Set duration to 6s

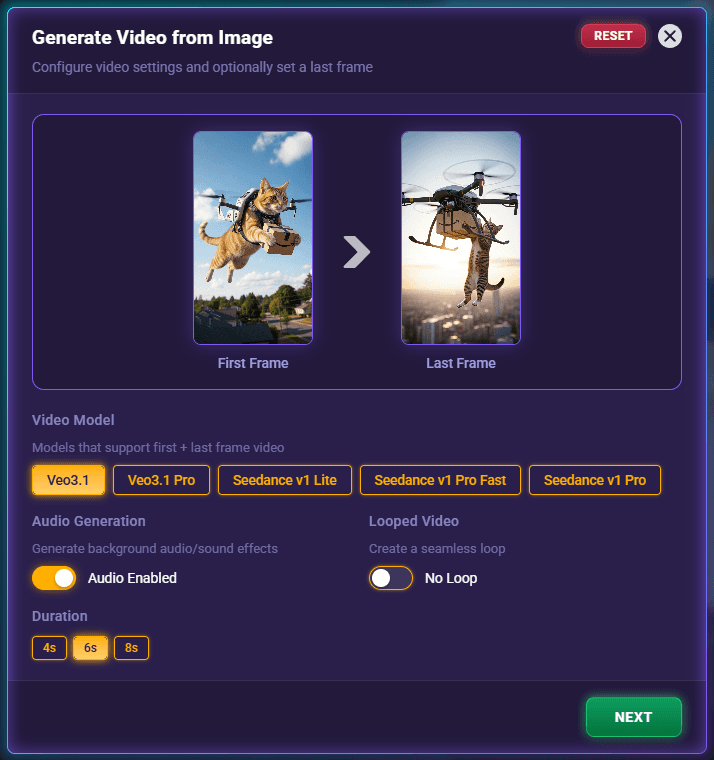click(90, 648)
